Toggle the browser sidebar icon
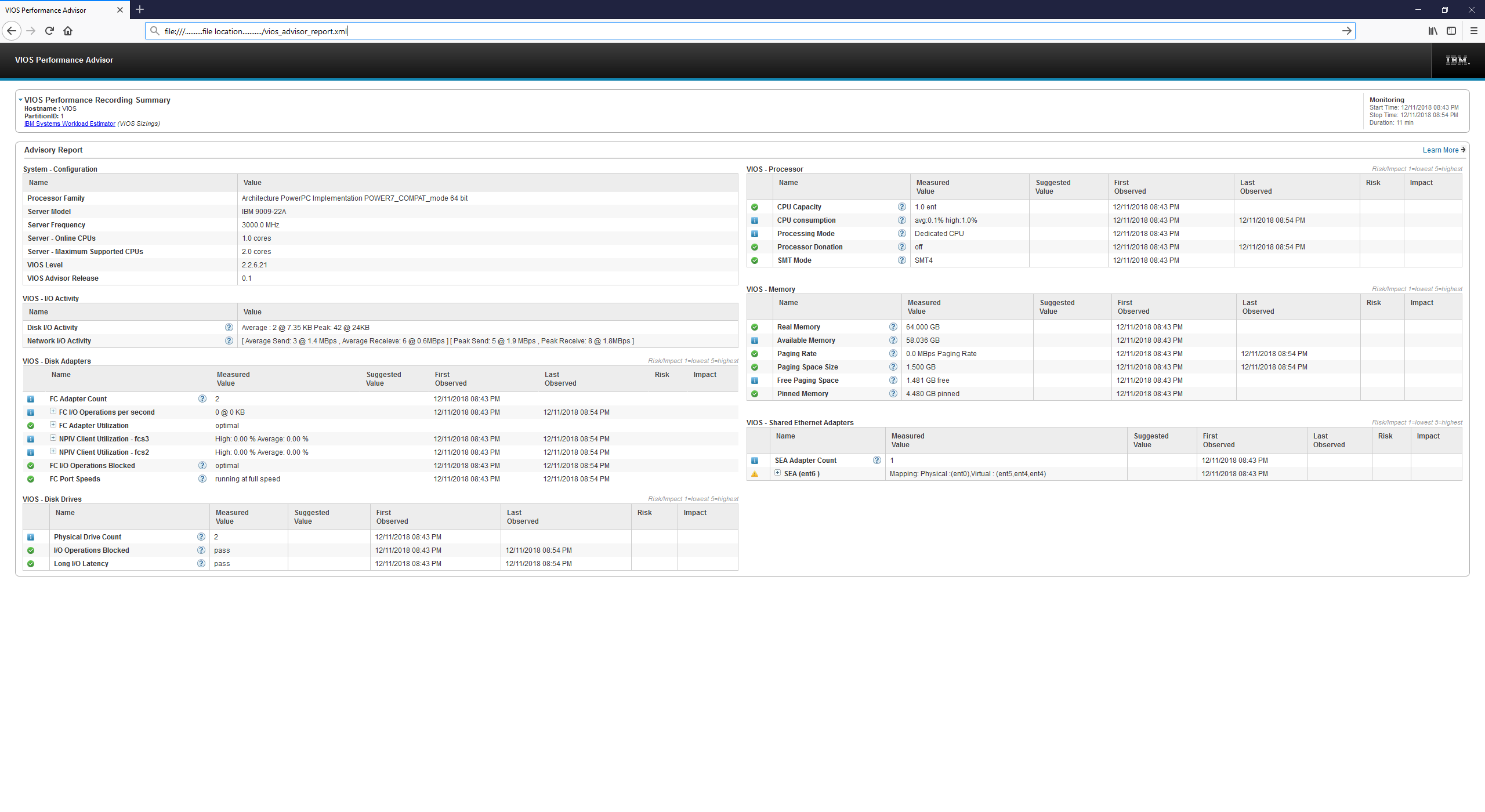Viewport: 1485px width, 812px height. click(1451, 31)
